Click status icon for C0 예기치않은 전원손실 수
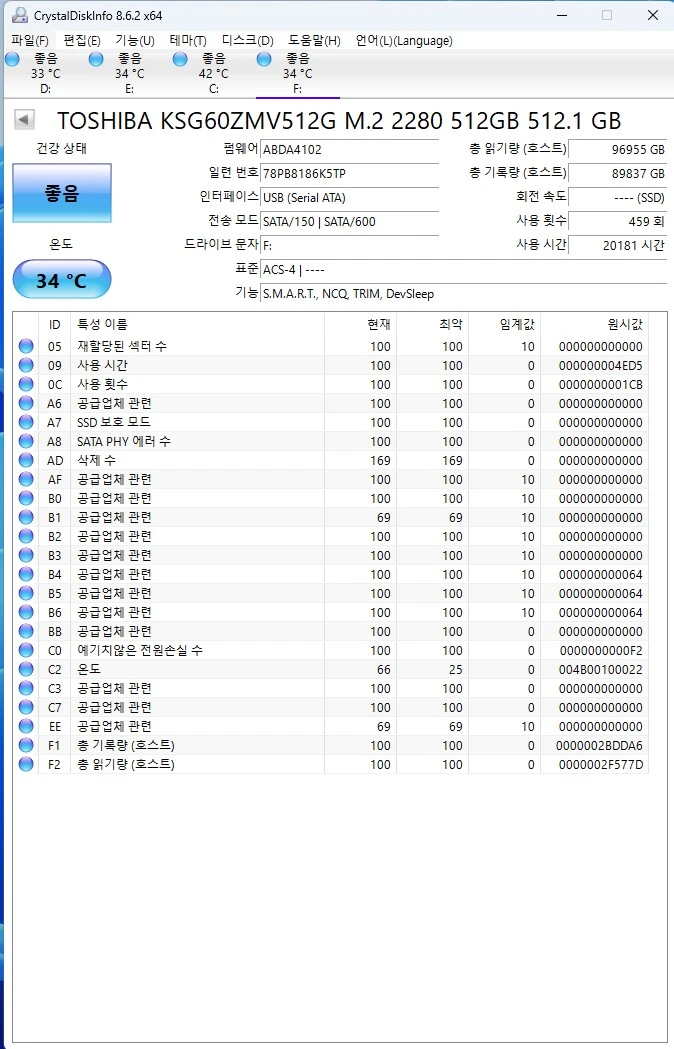Viewport: 674px width, 1049px height. (26, 650)
